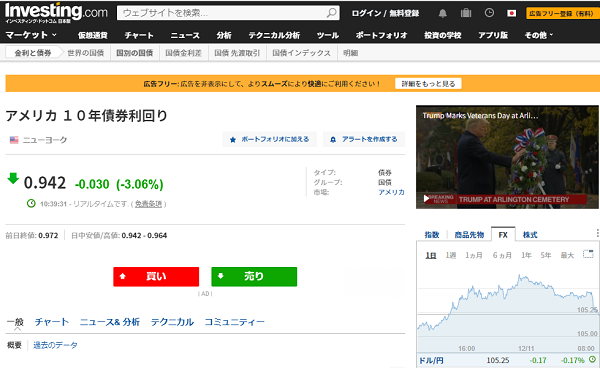The image size is (600, 368).
Task: Play the Trump Veterans Day video thumbnail
Action: coord(507,157)
